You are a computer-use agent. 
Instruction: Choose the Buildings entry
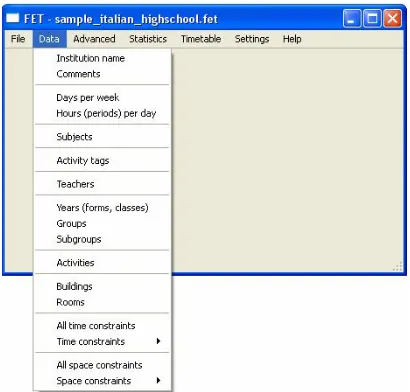click(103, 286)
